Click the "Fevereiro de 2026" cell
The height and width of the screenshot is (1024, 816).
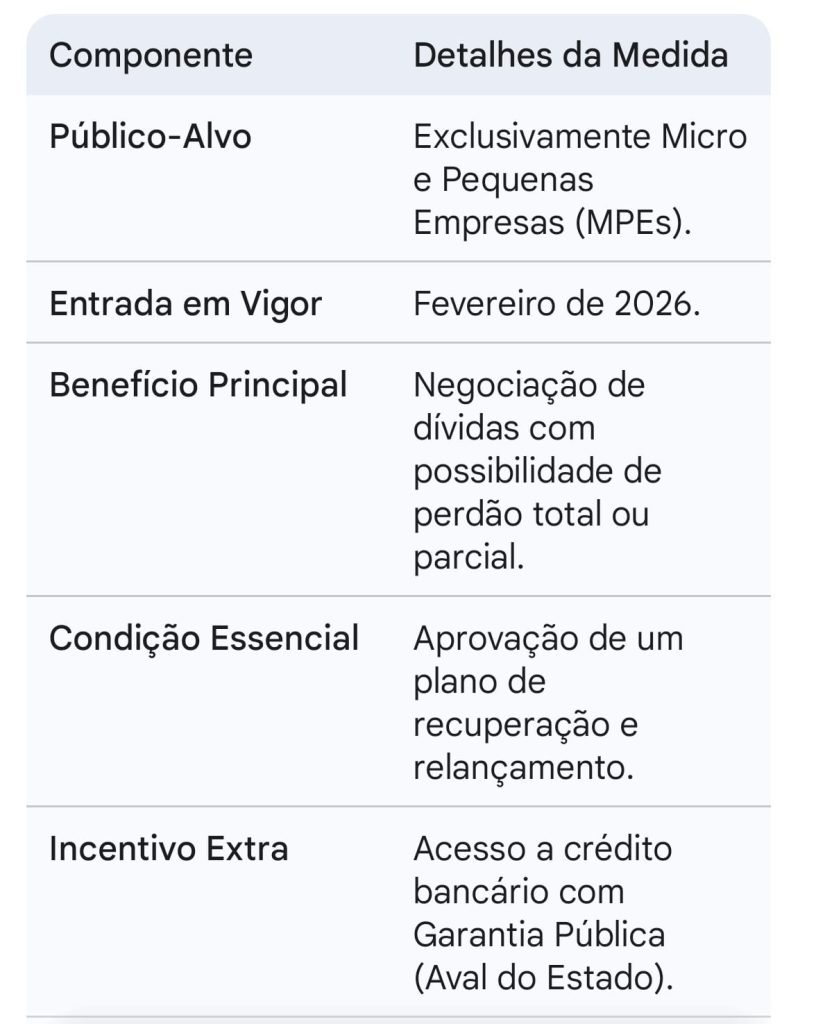click(557, 303)
